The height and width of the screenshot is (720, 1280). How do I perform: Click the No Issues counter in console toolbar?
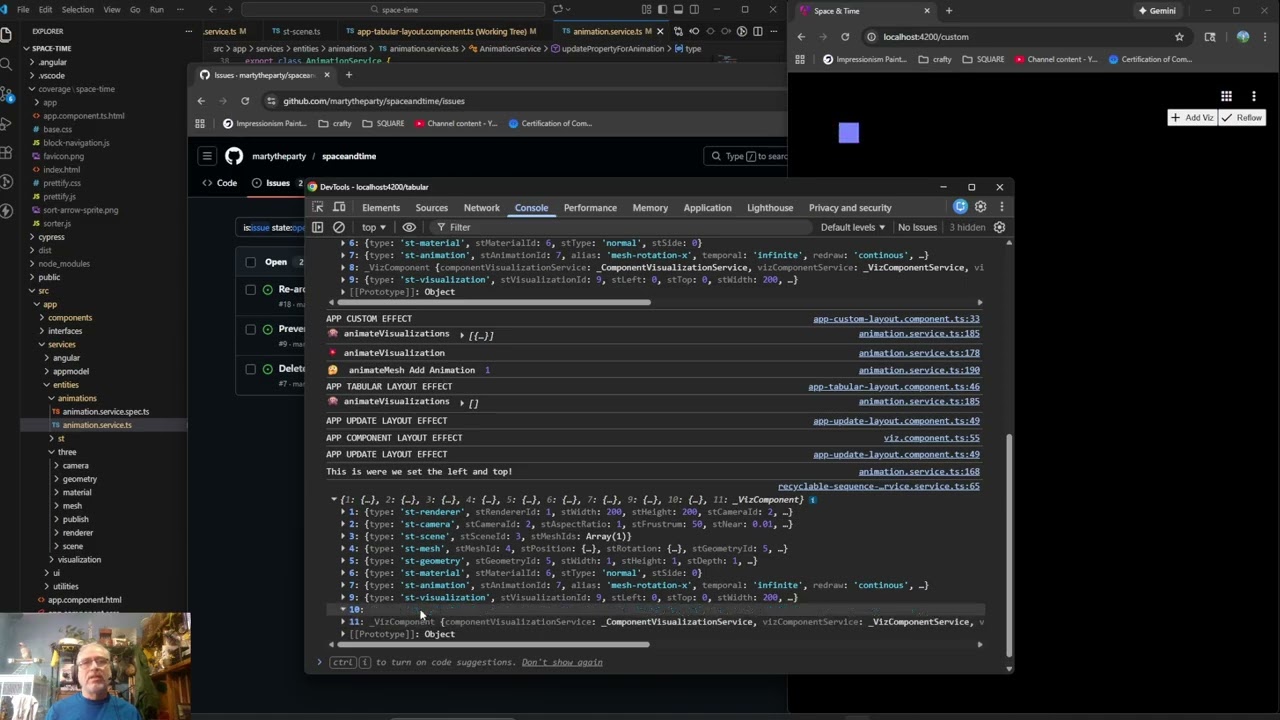point(917,227)
